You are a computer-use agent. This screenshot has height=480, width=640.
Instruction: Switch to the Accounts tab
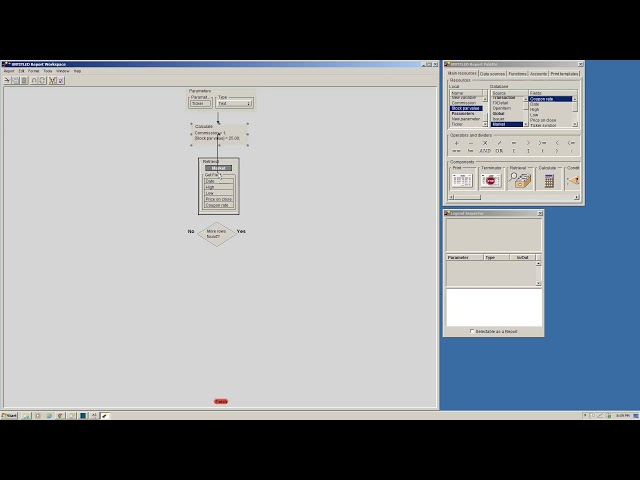click(538, 74)
